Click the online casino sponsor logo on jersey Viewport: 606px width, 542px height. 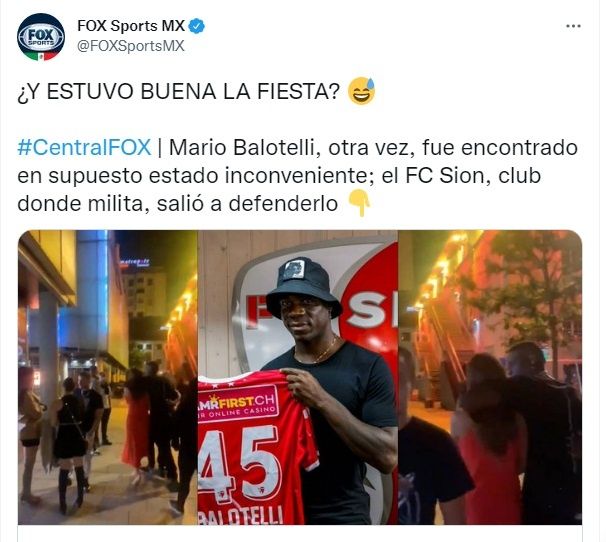(238, 405)
